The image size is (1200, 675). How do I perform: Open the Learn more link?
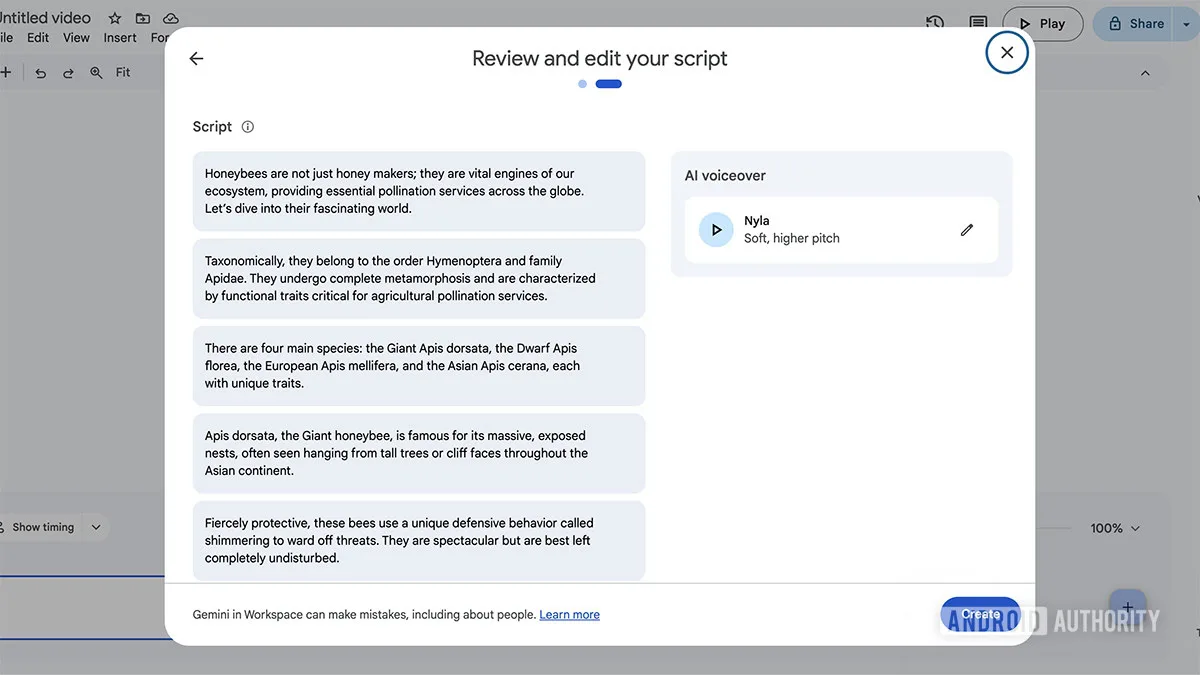click(570, 615)
